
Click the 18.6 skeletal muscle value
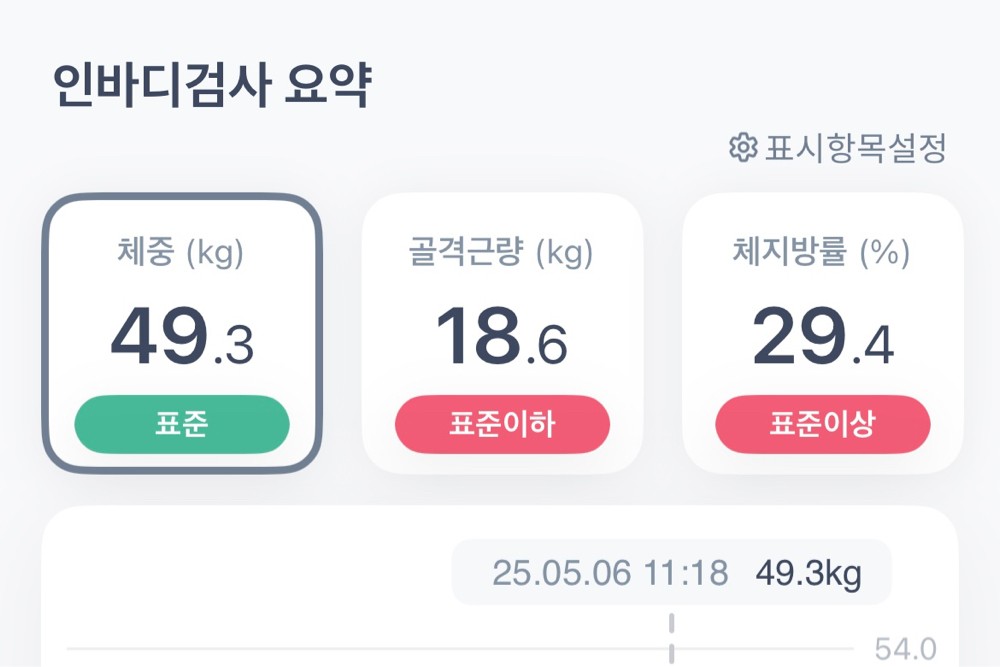click(x=502, y=338)
